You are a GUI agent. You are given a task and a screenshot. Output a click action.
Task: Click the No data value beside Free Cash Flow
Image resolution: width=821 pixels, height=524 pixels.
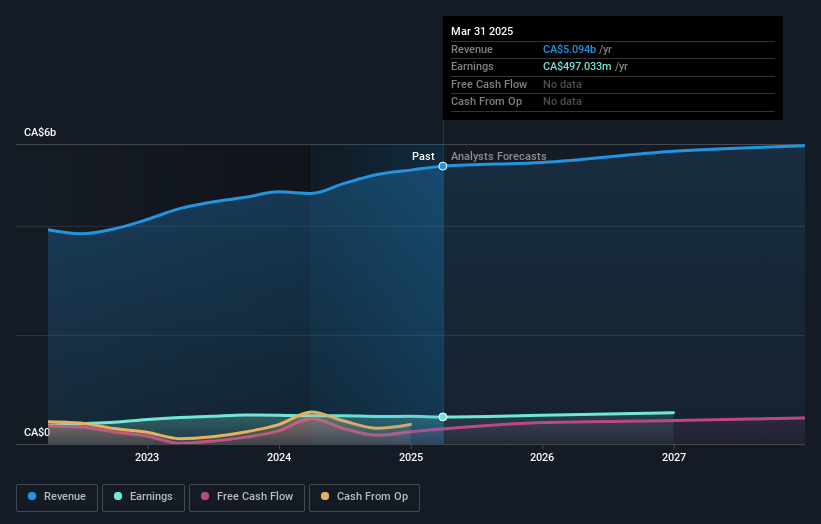(x=562, y=84)
